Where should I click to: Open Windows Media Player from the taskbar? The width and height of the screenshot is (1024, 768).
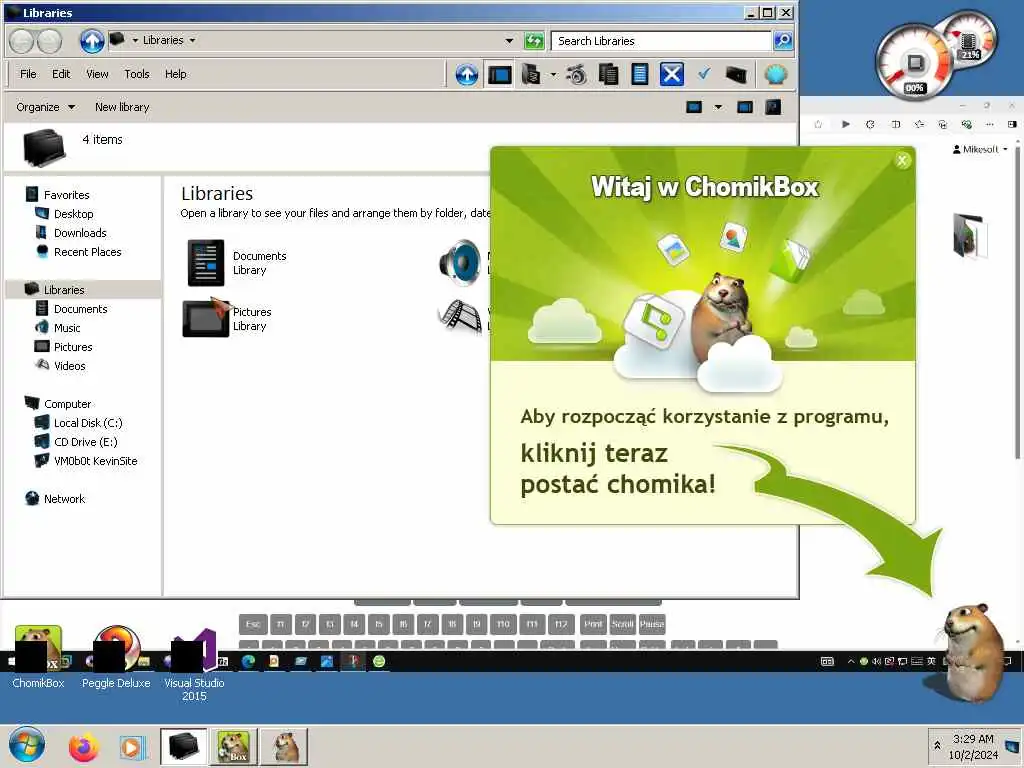point(131,746)
